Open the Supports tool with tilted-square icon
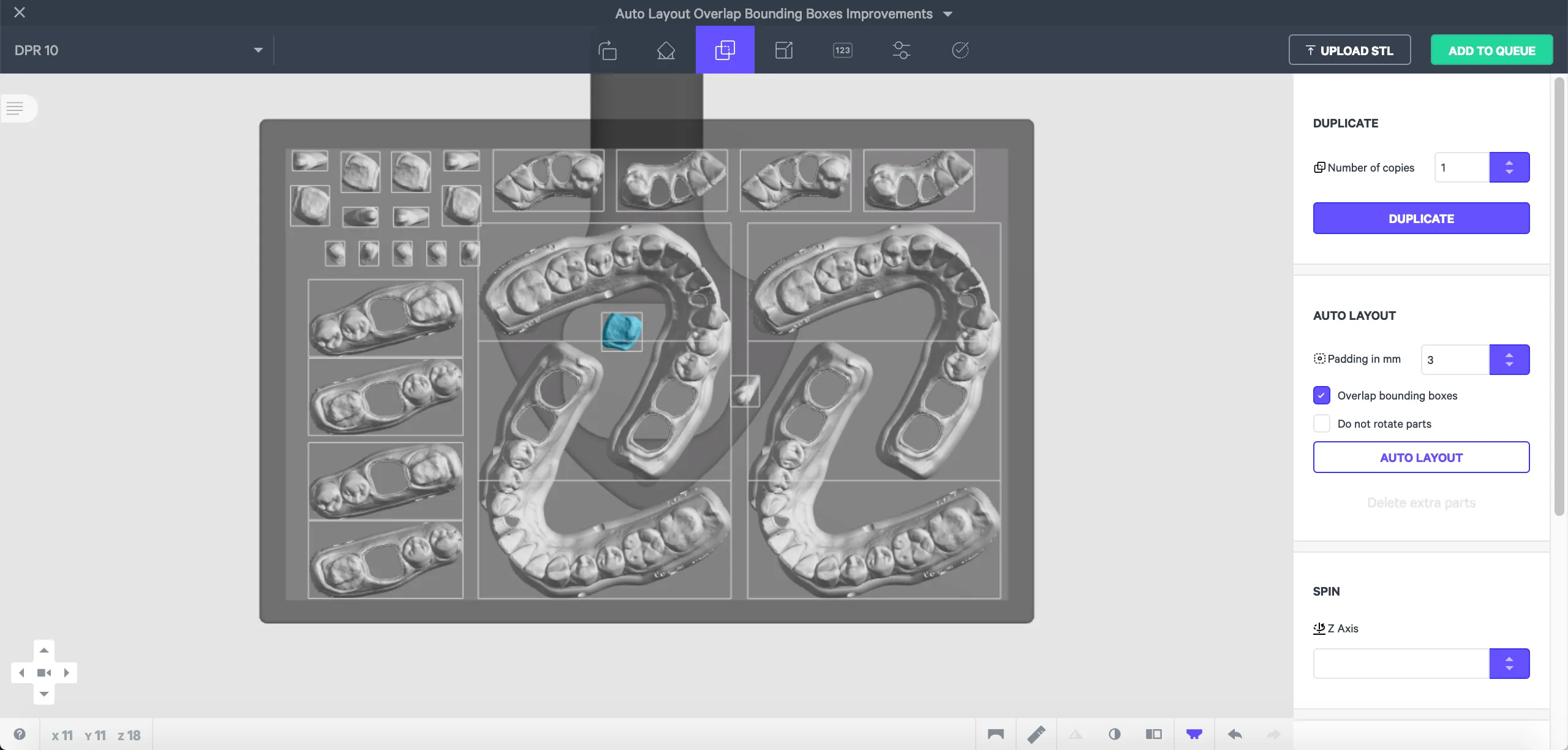The width and height of the screenshot is (1568, 750). [666, 50]
